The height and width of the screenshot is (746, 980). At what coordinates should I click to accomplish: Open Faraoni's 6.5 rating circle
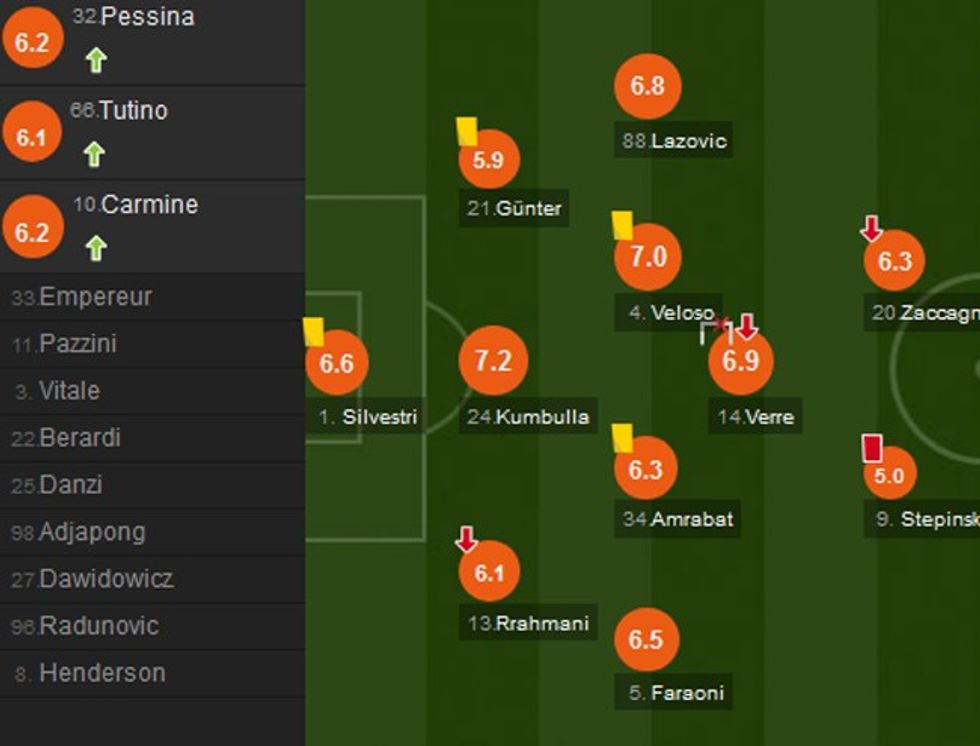[646, 640]
